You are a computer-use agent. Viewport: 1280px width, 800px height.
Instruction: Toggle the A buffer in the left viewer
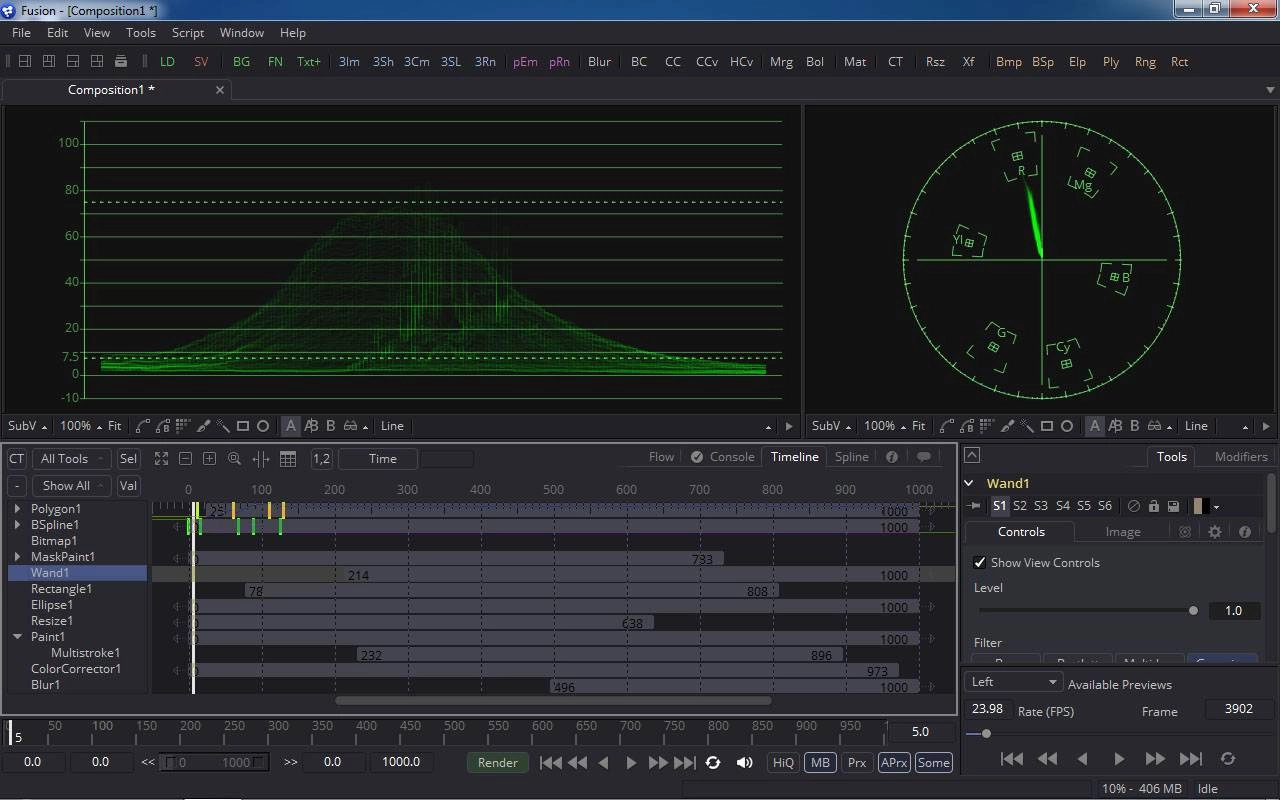291,426
